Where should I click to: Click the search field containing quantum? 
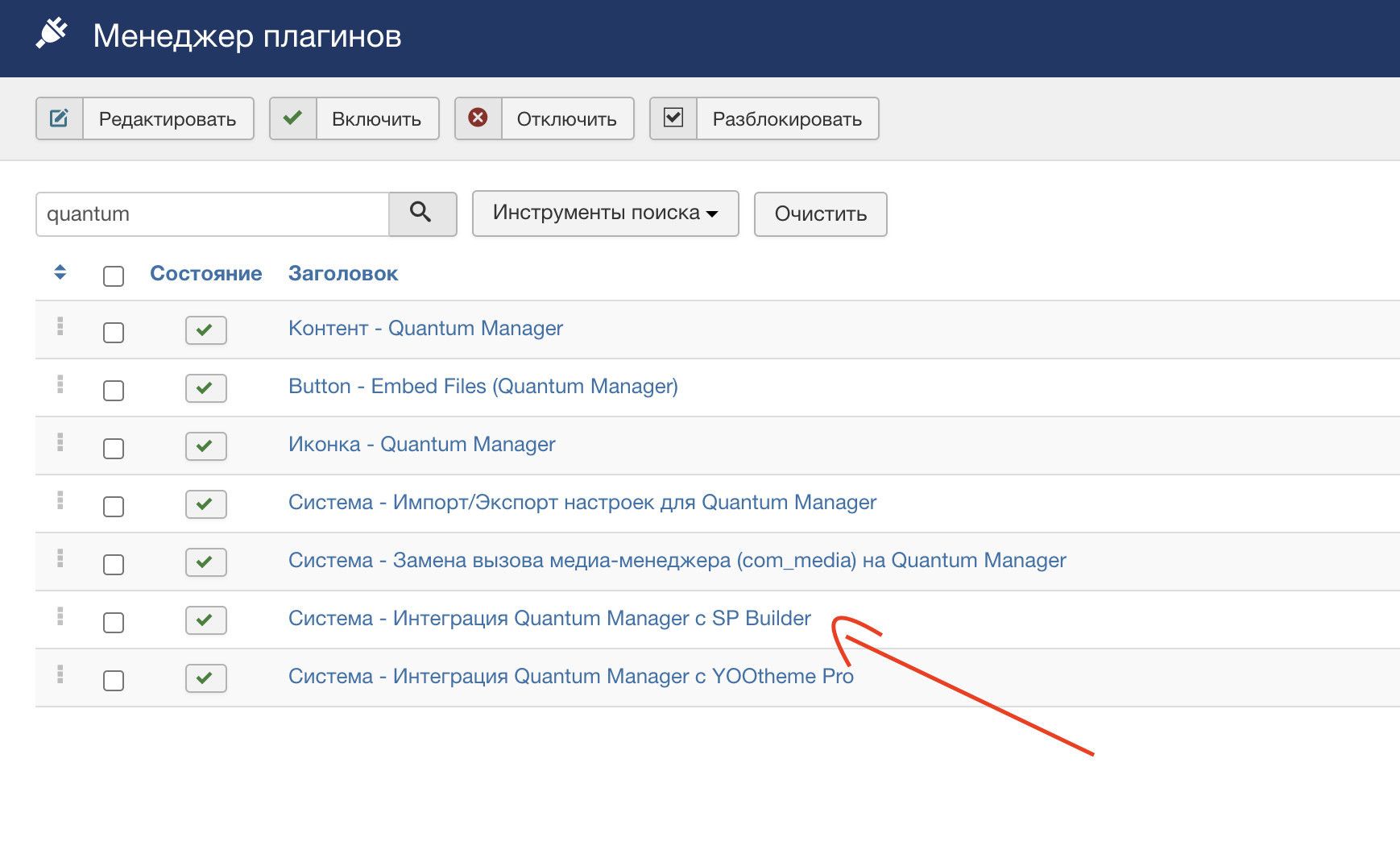(212, 214)
